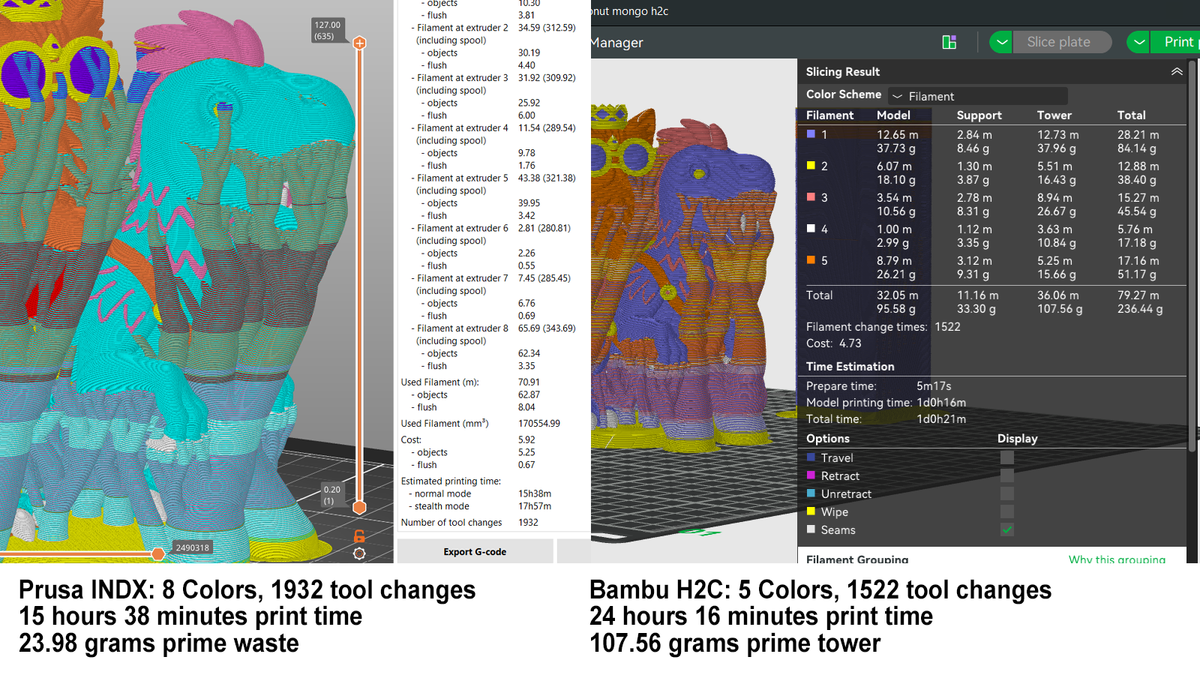Image resolution: width=1200 pixels, height=675 pixels.
Task: Open the Color Scheme Filament dropdown
Action: (x=977, y=96)
